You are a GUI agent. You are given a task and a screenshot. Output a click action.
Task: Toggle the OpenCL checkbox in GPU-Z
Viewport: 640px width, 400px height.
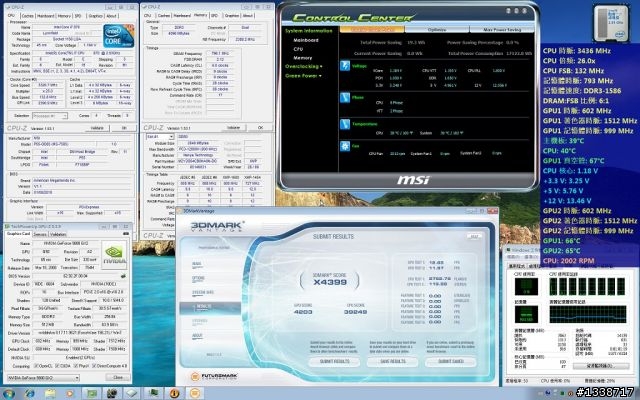pyautogui.click(x=36, y=366)
